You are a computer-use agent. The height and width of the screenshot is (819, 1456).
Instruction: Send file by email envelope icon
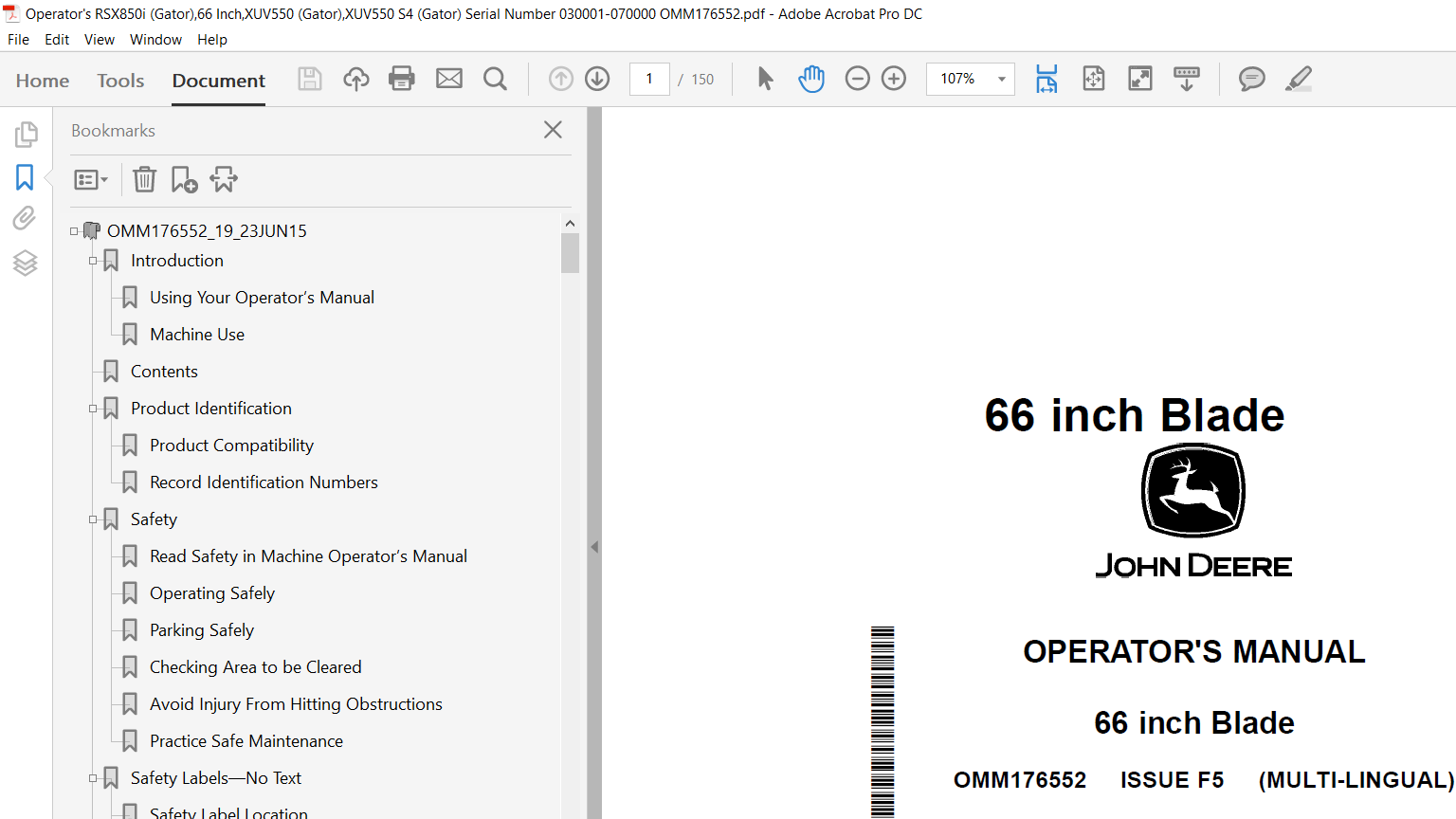[x=449, y=79]
